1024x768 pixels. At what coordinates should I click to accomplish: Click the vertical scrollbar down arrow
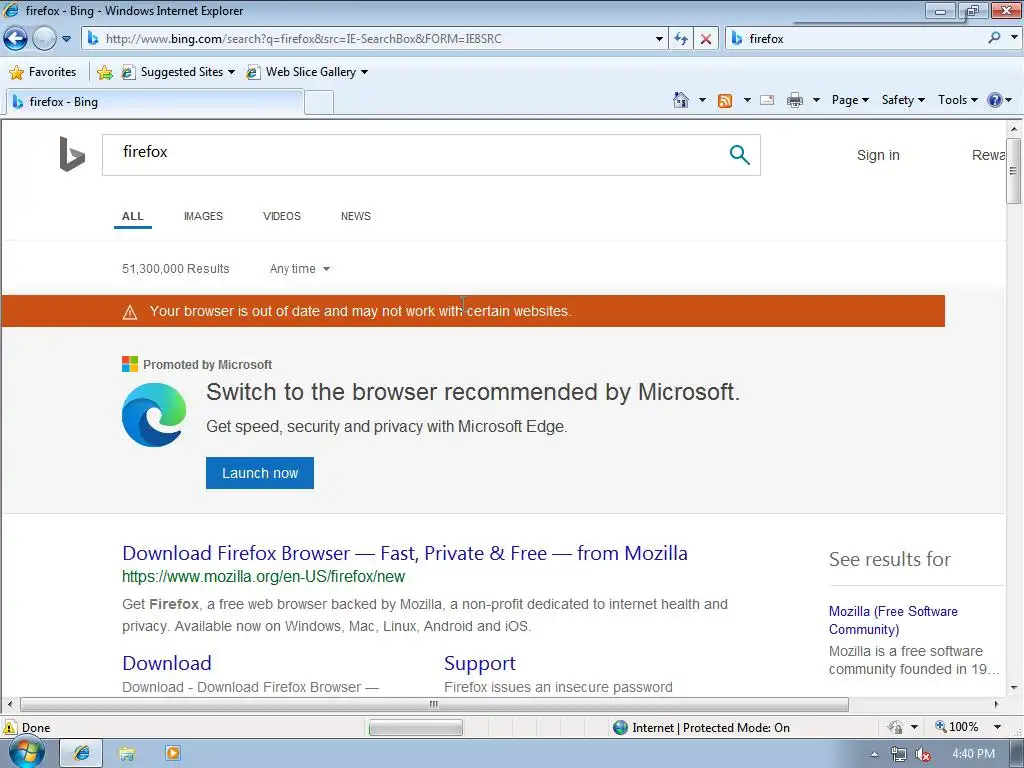click(1014, 688)
